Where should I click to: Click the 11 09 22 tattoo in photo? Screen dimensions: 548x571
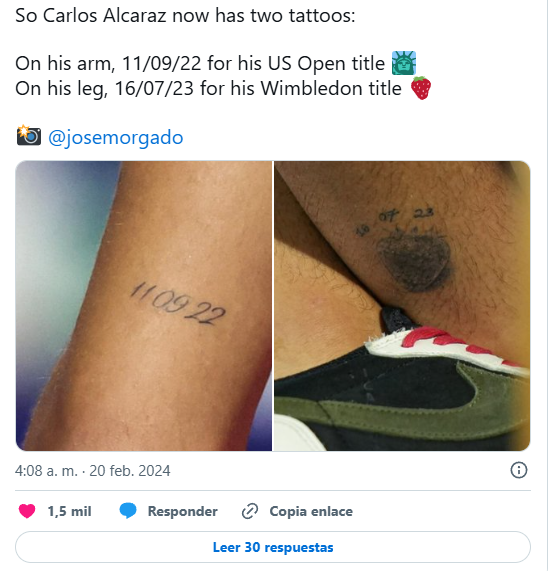(x=178, y=304)
